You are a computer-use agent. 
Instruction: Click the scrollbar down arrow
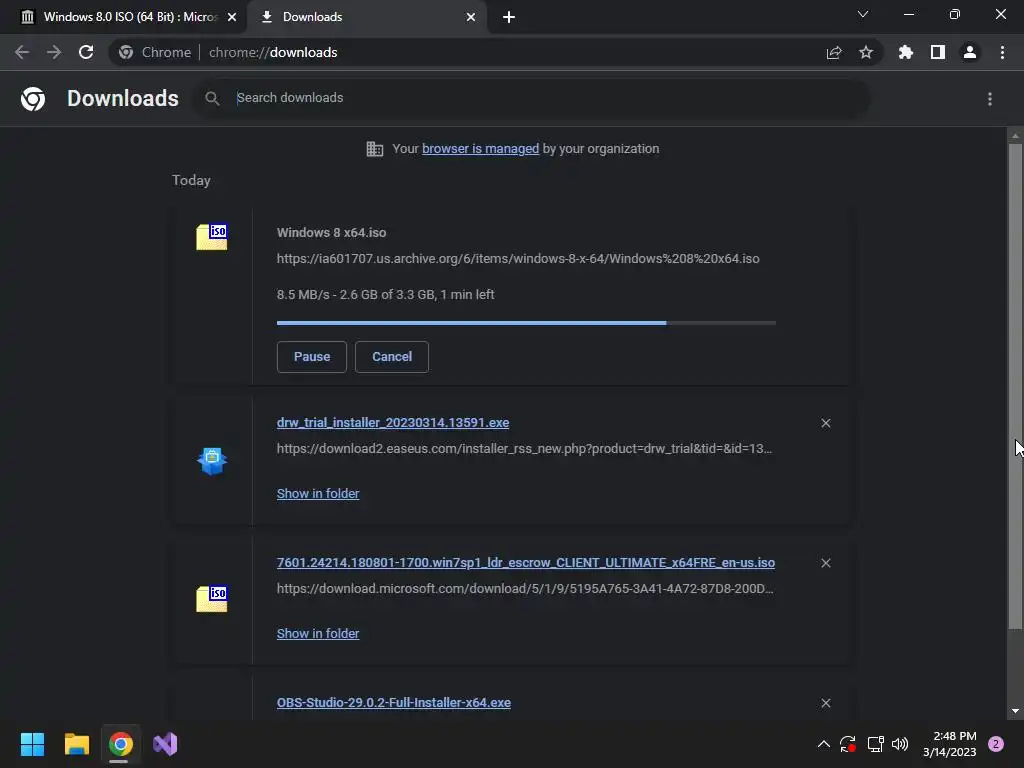point(1015,711)
